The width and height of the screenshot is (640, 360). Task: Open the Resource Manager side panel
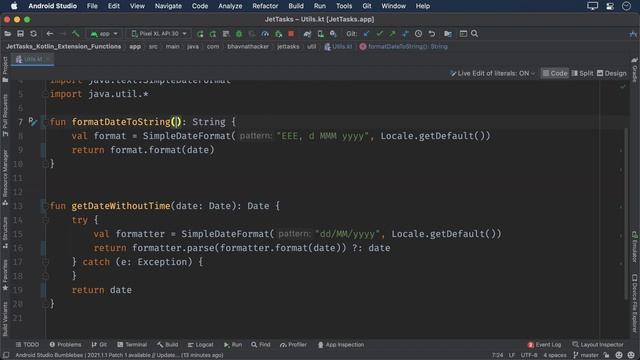click(5, 178)
